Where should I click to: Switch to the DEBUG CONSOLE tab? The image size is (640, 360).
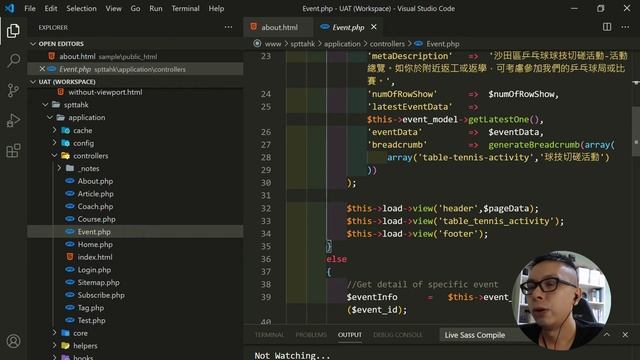[398, 335]
